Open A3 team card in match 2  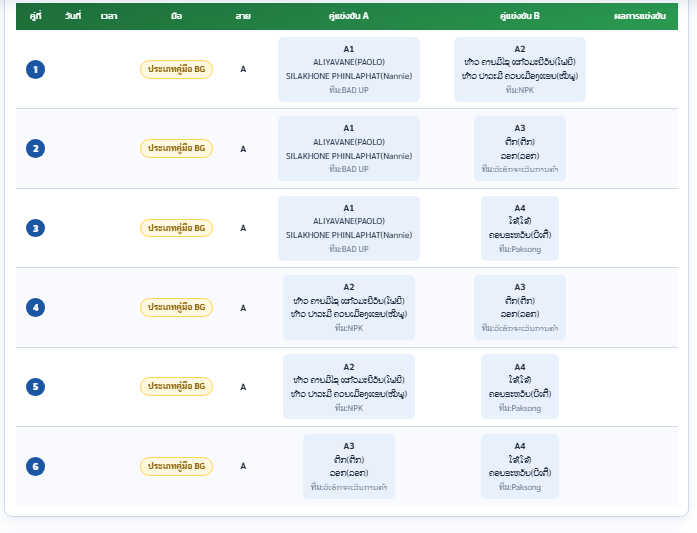(520, 148)
